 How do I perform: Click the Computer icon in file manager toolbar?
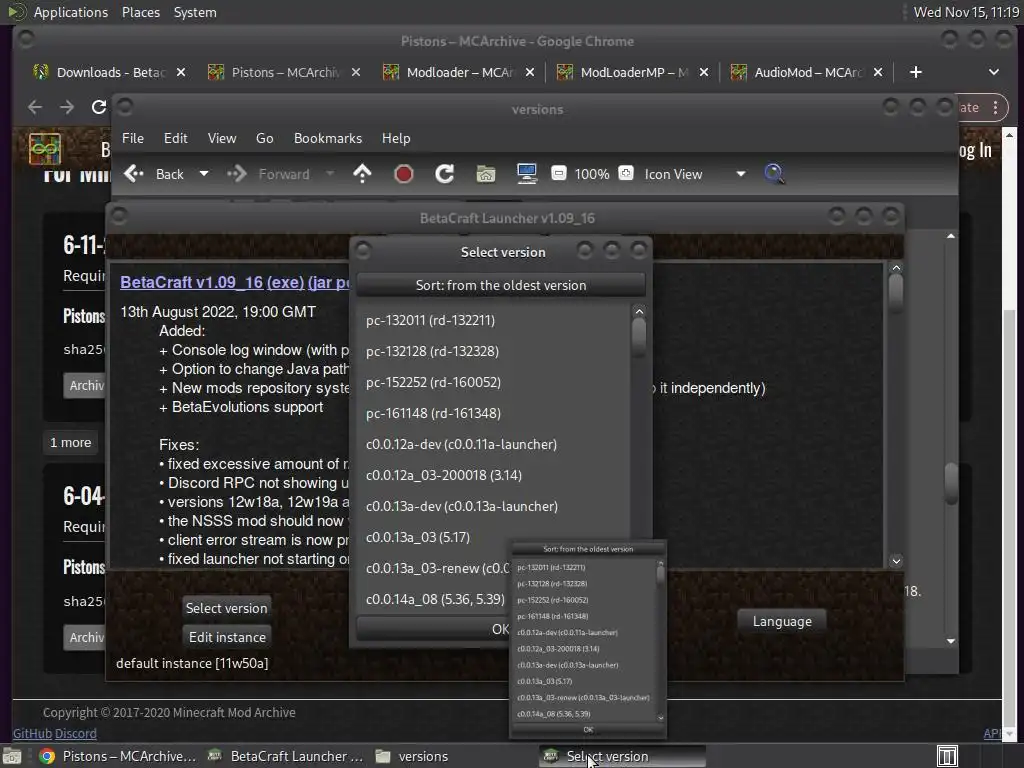point(526,174)
